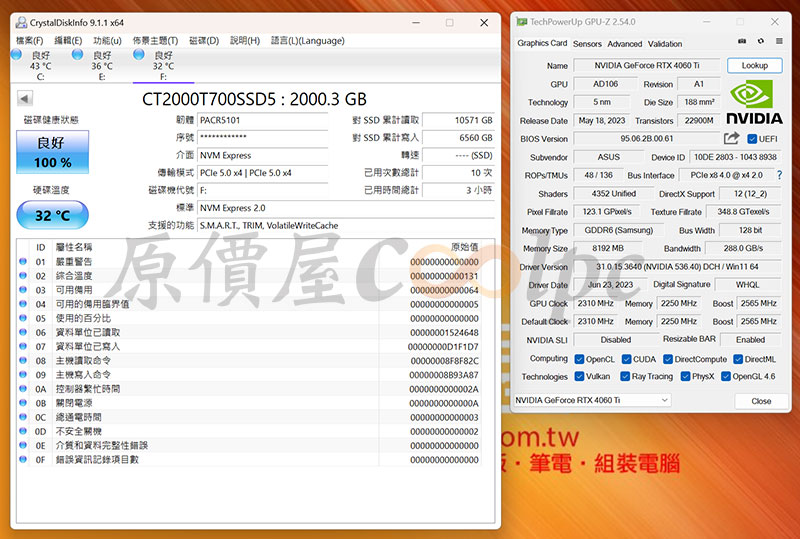Toggle the CUDA checkbox
The height and width of the screenshot is (539, 800).
coord(625,358)
